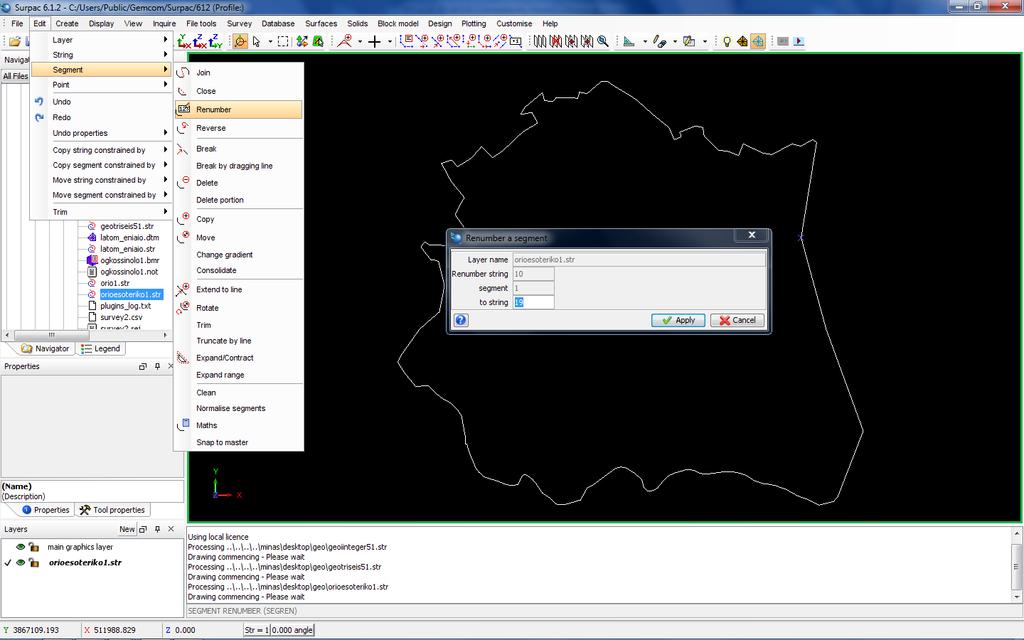Switch to the Tool properties tab
Viewport: 1024px width, 640px height.
point(112,510)
